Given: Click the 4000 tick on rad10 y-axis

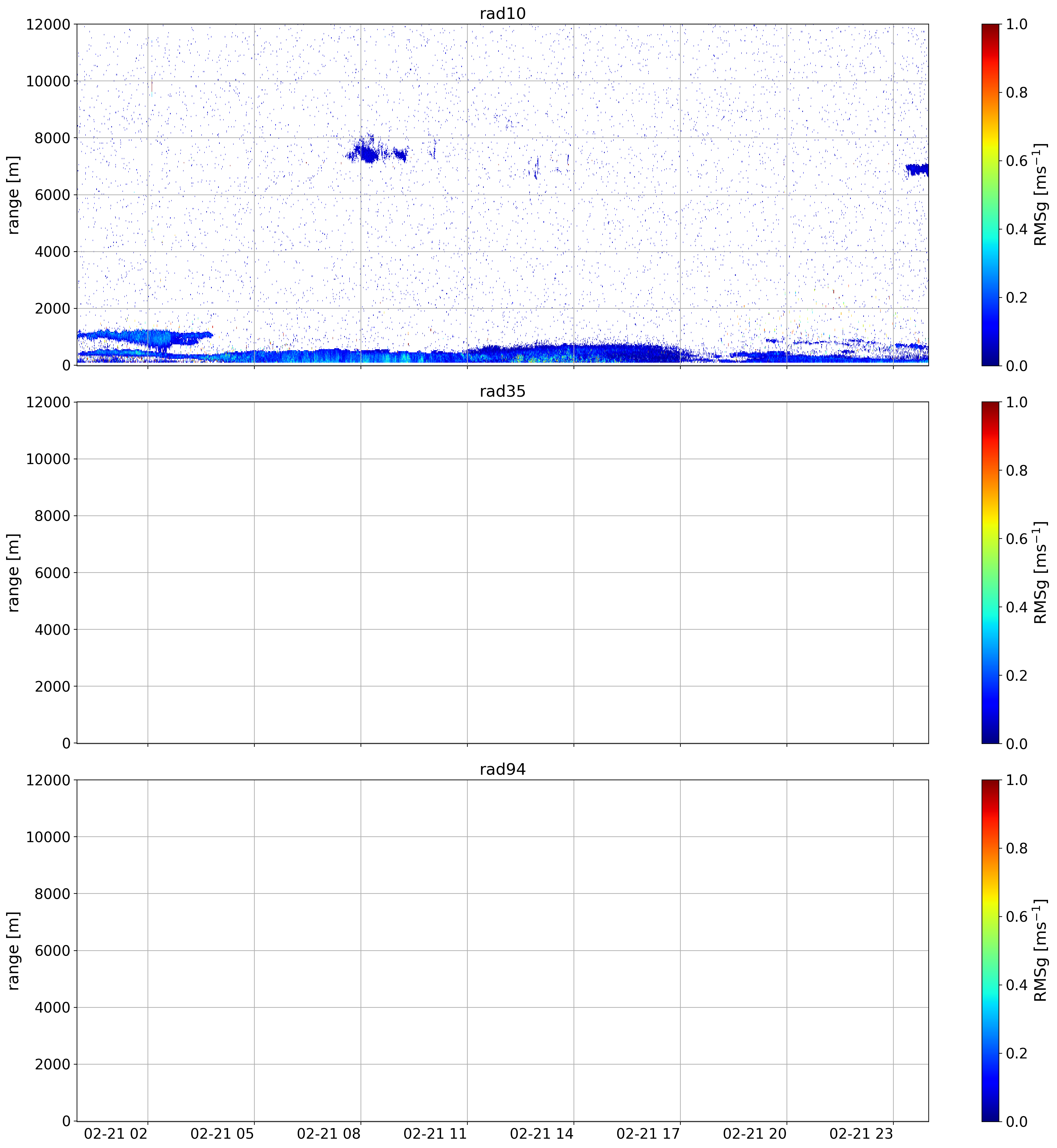Looking at the screenshot, I should (x=52, y=252).
